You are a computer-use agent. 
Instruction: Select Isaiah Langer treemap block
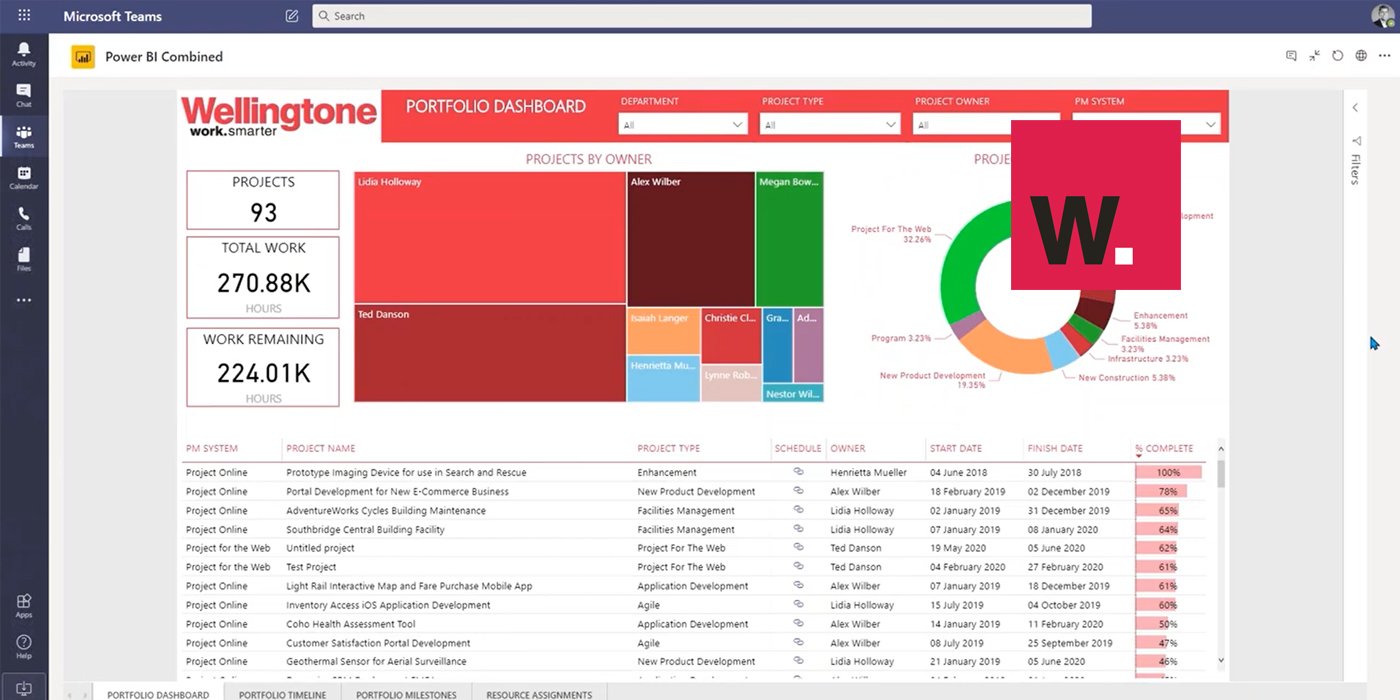click(664, 331)
